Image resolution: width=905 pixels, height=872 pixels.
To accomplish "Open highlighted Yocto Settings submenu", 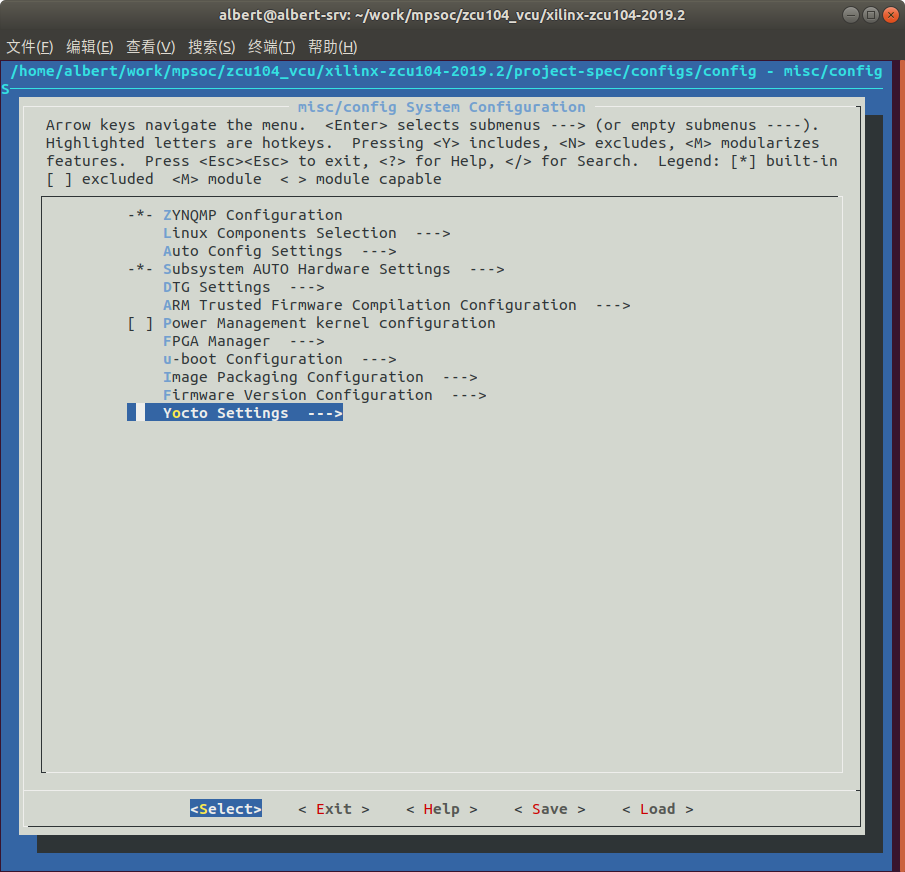I will pyautogui.click(x=235, y=413).
